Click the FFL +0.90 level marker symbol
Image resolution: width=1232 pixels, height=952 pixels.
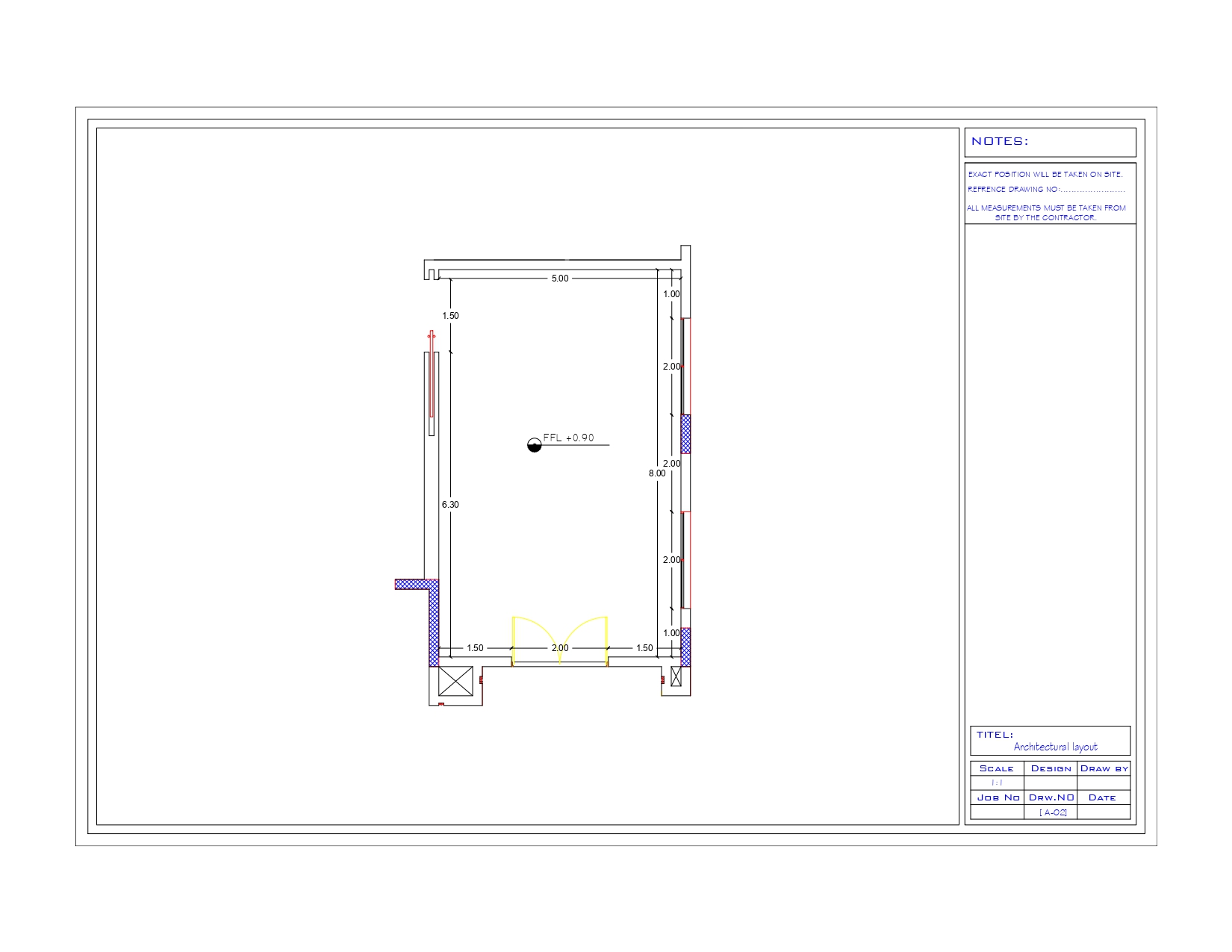click(533, 444)
